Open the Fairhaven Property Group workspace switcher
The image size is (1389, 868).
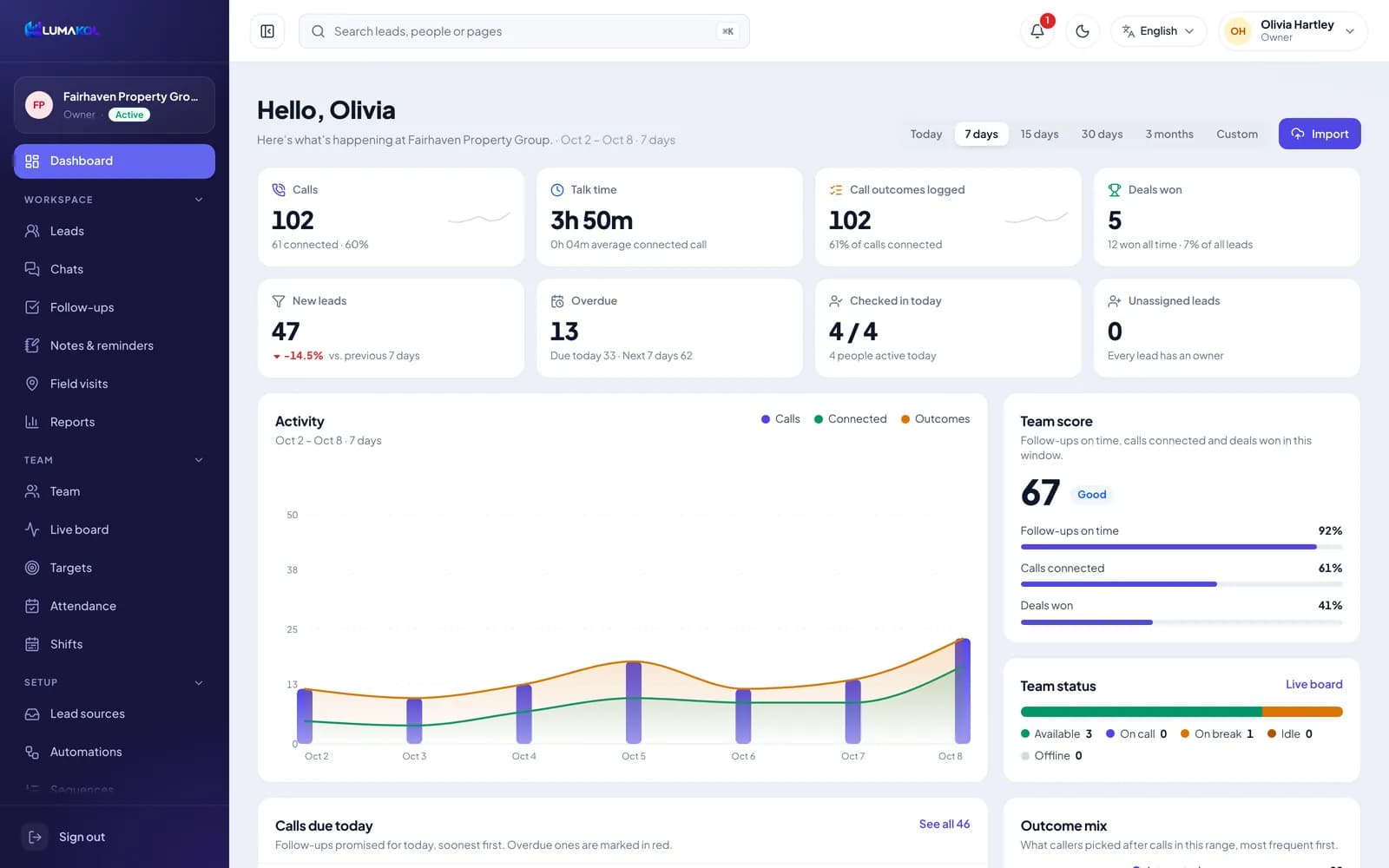coord(115,105)
